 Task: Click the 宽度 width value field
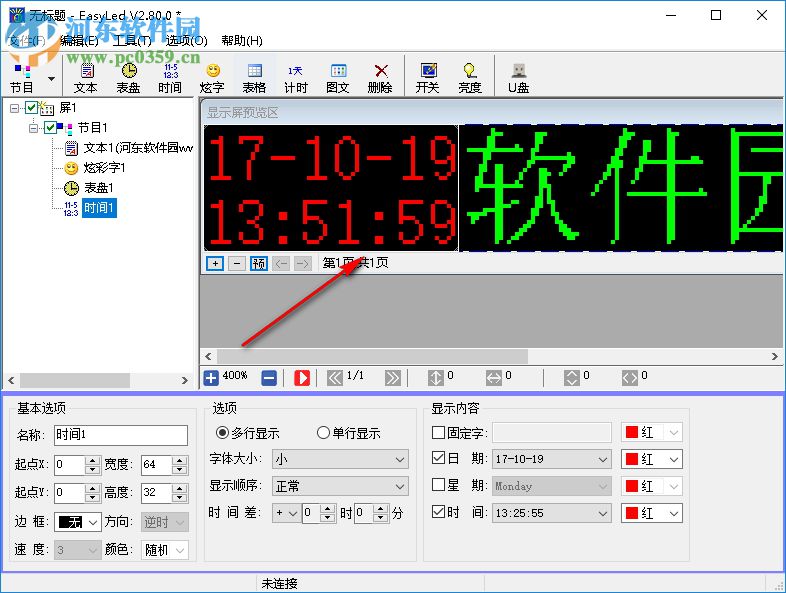(156, 465)
